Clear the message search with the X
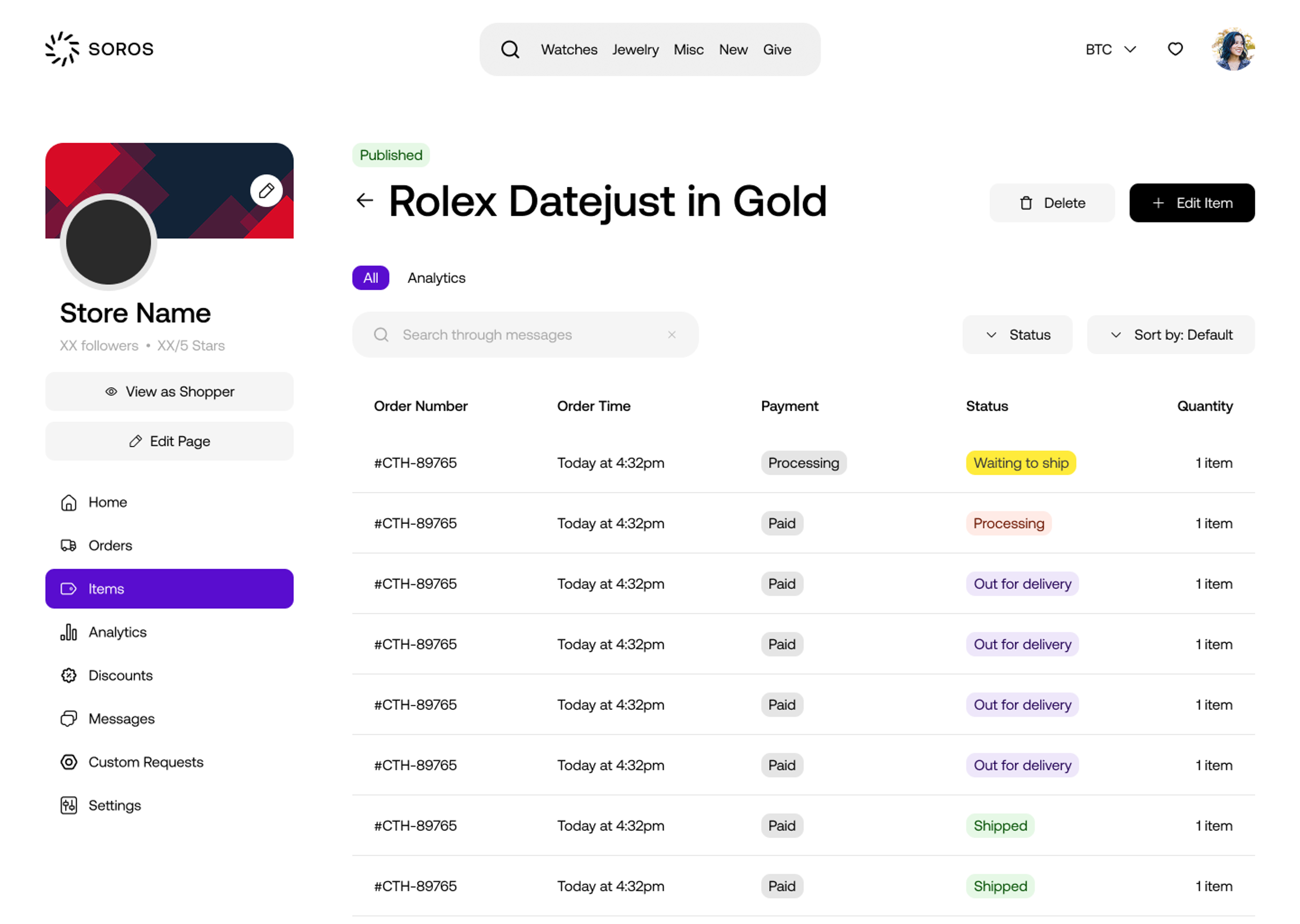Screen dimensions: 1300x924 tap(672, 335)
